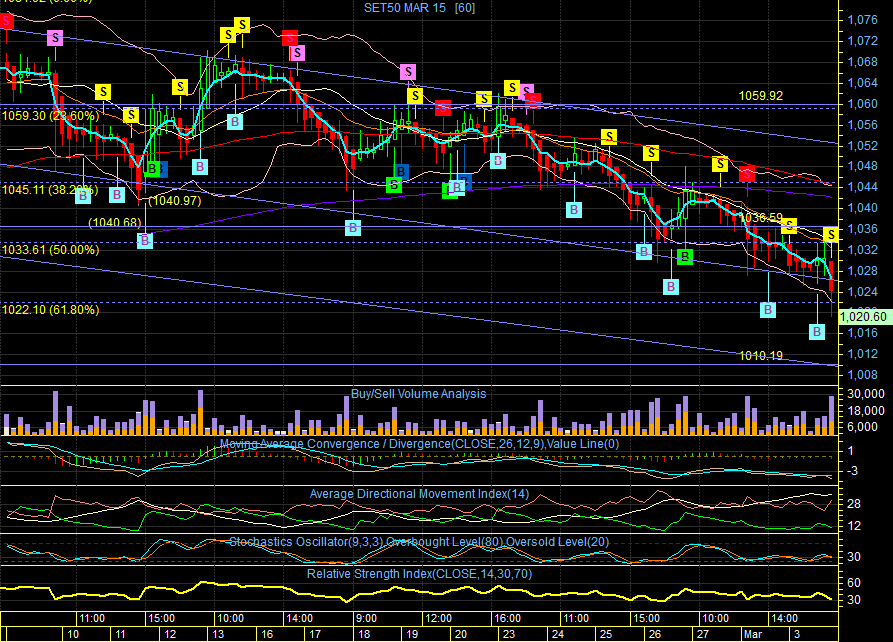Click the rightmost yellow S sell marker

(831, 234)
